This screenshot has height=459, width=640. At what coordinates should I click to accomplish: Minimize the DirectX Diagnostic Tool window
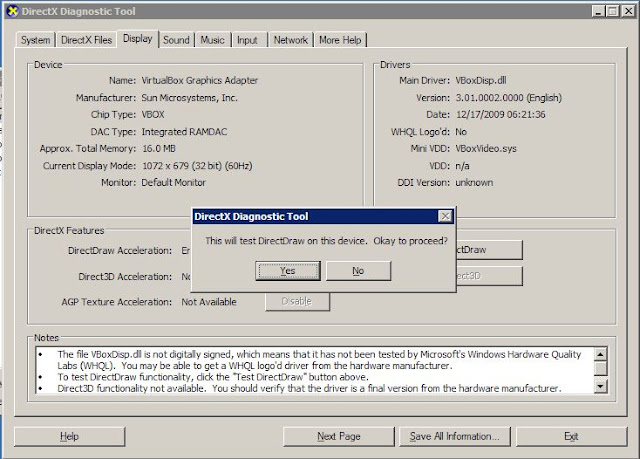coord(598,11)
